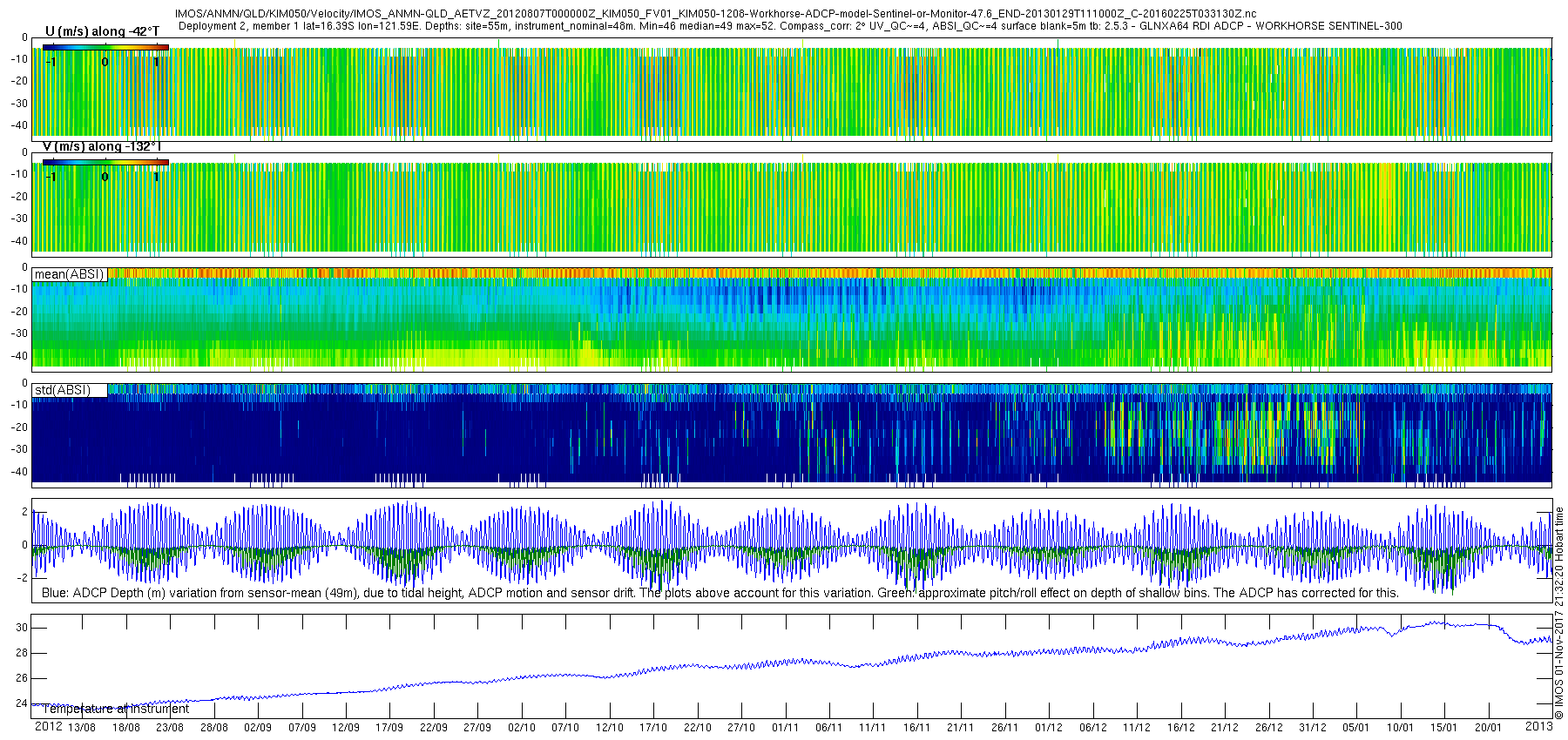This screenshot has width=1568, height=740.
Task: Click the "mean(ABSI)" panel label
Action: coord(70,274)
